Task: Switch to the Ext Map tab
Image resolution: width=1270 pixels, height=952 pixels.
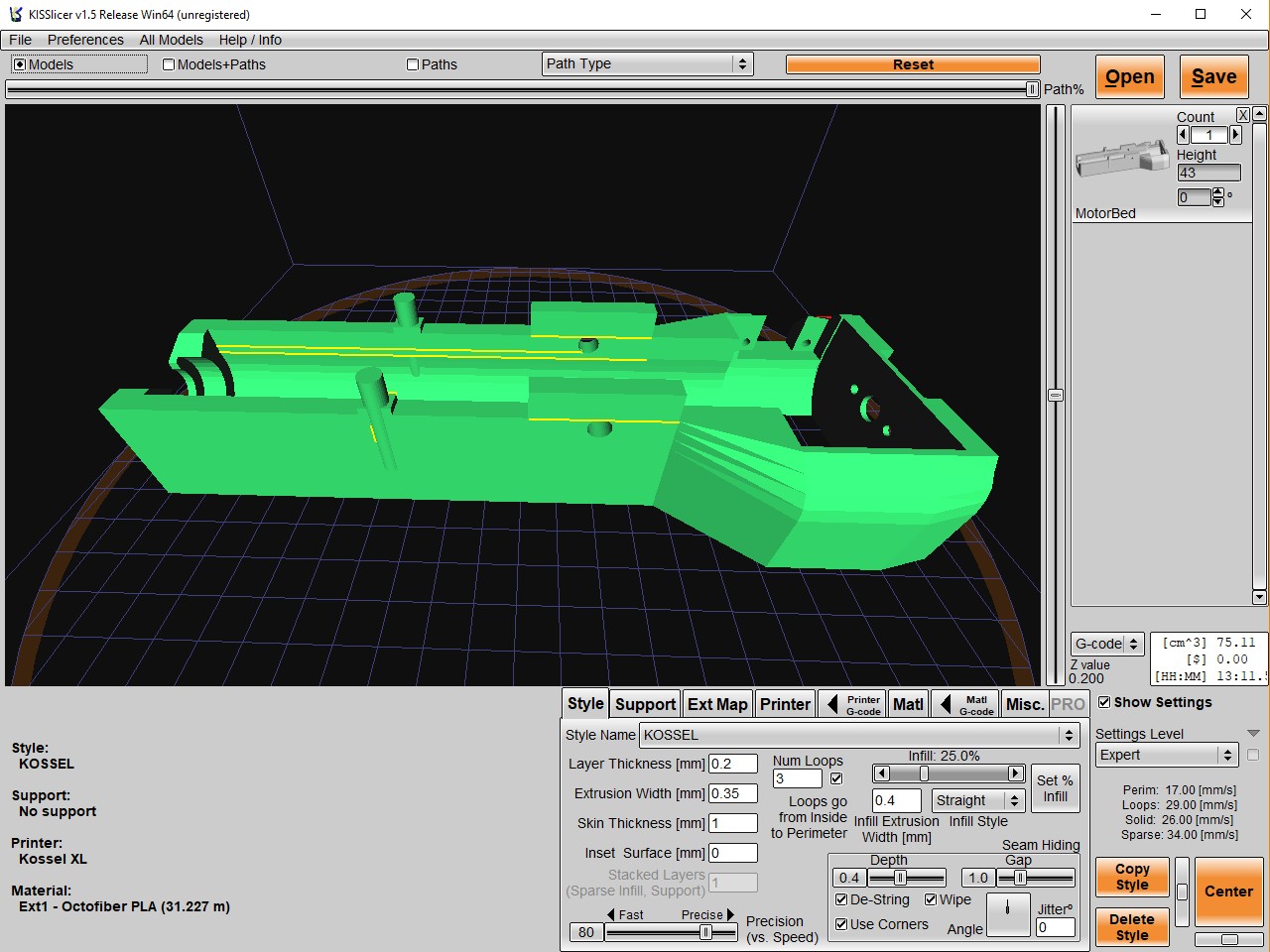Action: point(717,704)
